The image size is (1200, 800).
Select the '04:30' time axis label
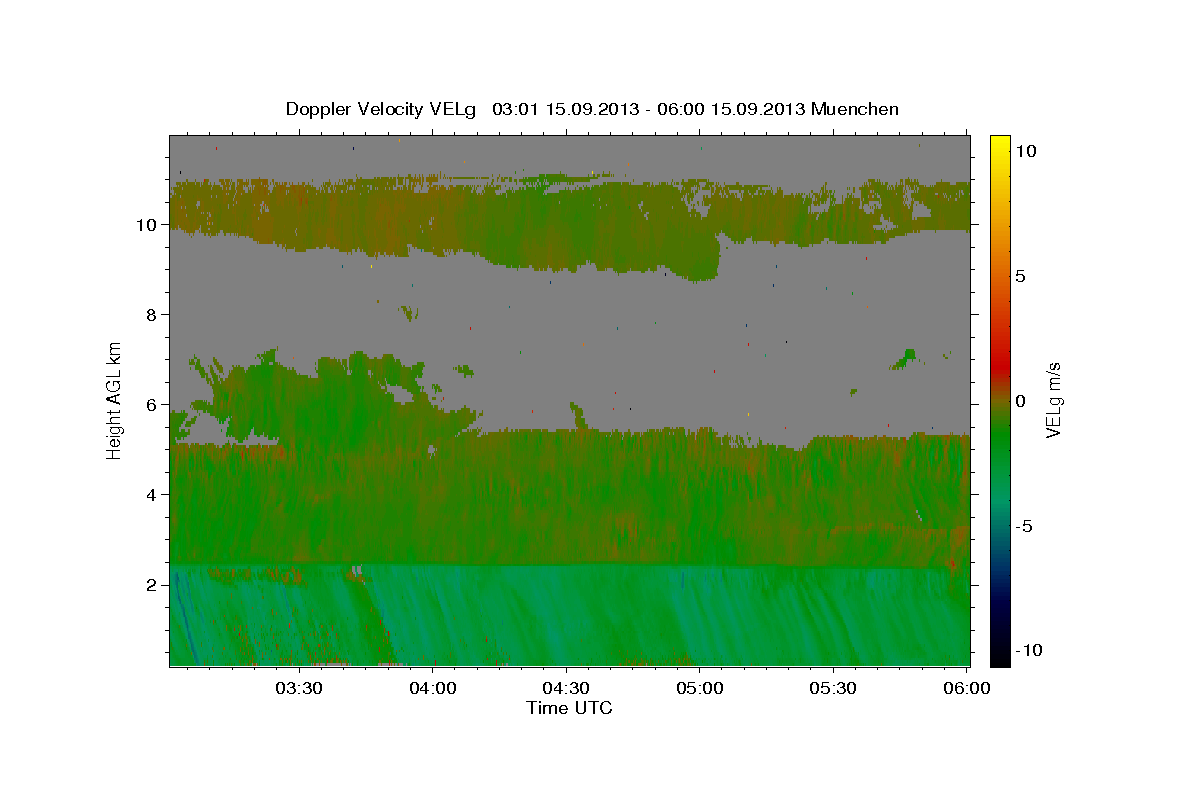click(566, 689)
